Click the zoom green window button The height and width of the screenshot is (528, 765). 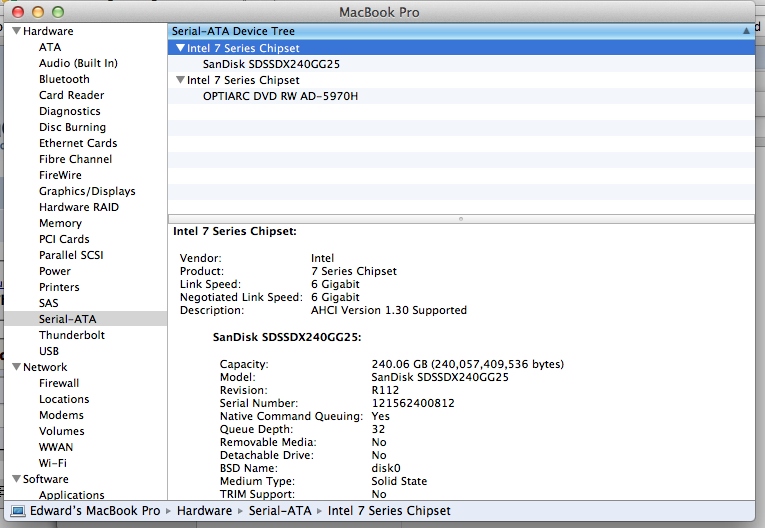click(58, 12)
